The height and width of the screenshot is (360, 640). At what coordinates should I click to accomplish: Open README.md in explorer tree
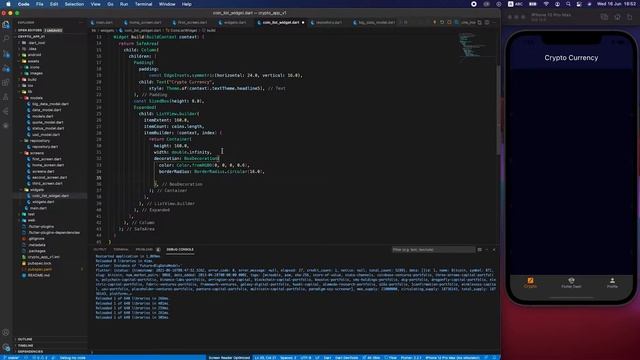[38, 276]
